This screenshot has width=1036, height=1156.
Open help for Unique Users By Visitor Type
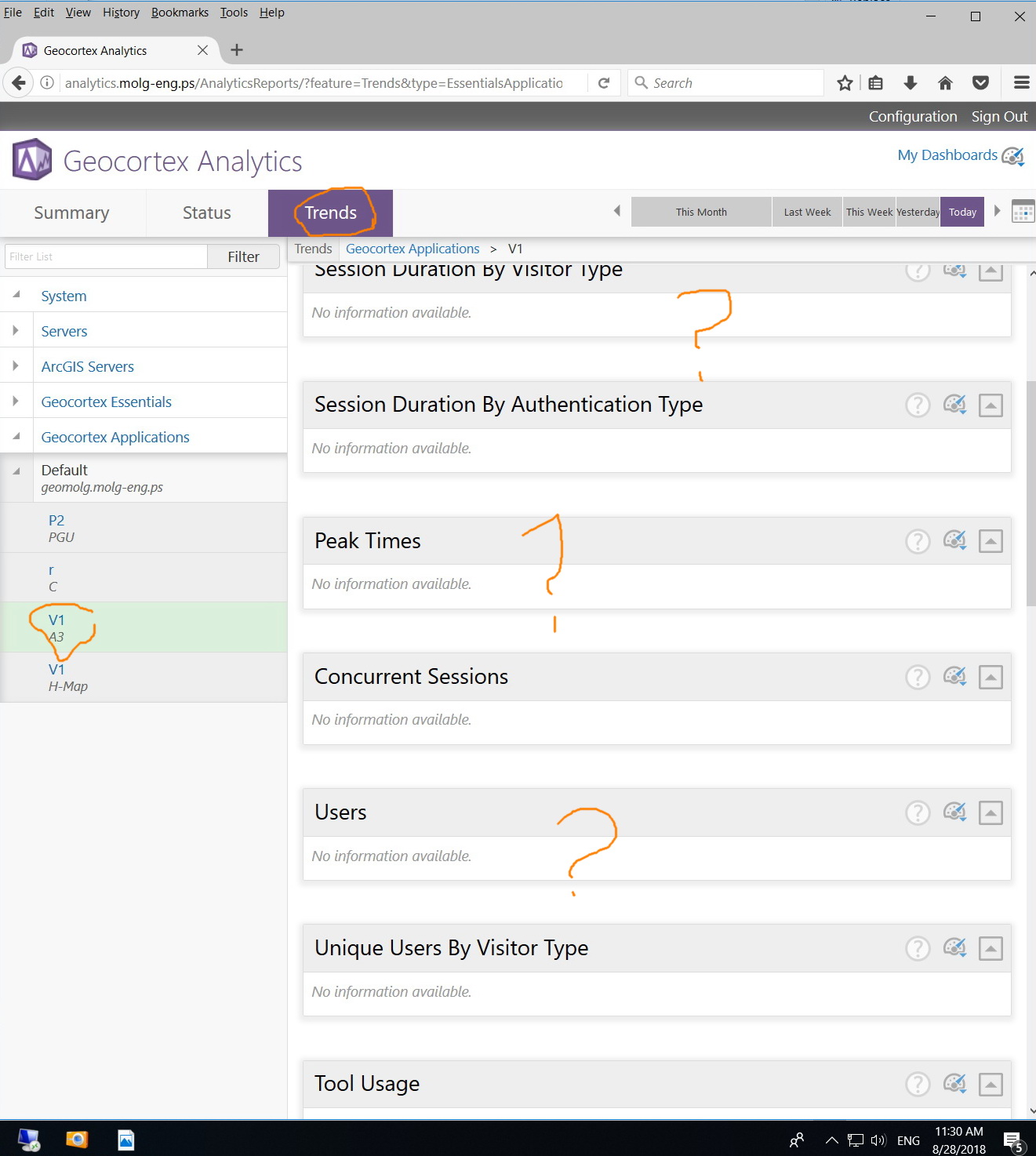click(x=918, y=948)
